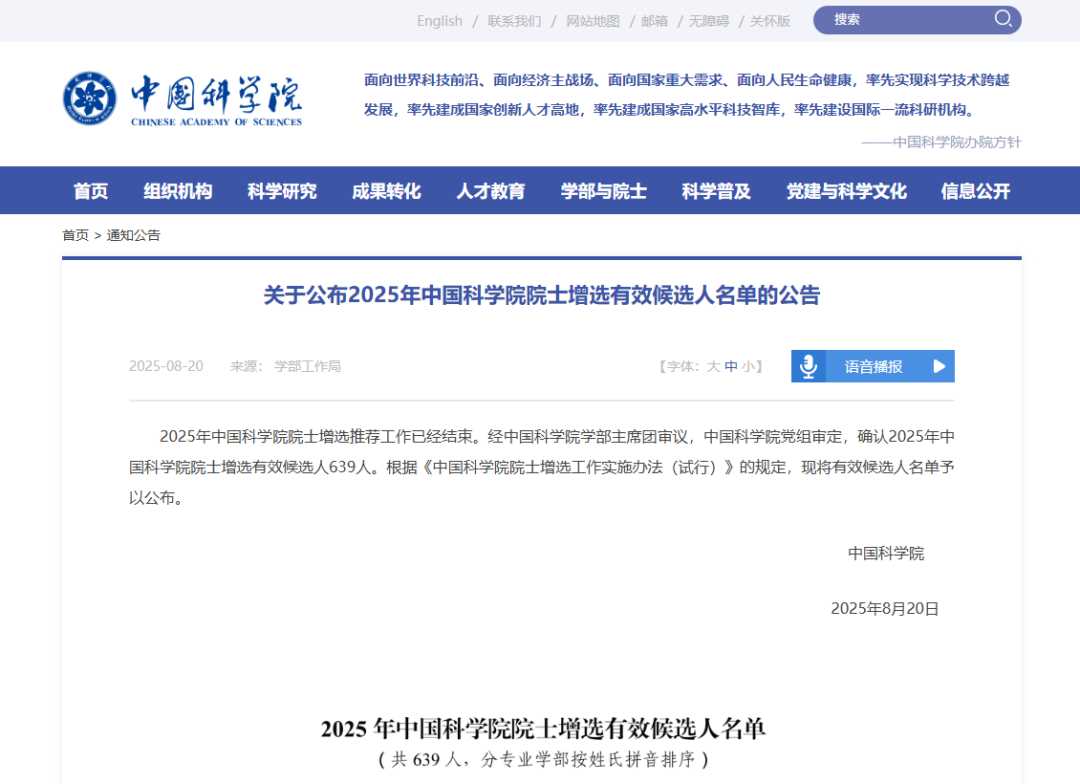Set font size to 小 (small)
Image resolution: width=1080 pixels, height=784 pixels.
(x=748, y=367)
